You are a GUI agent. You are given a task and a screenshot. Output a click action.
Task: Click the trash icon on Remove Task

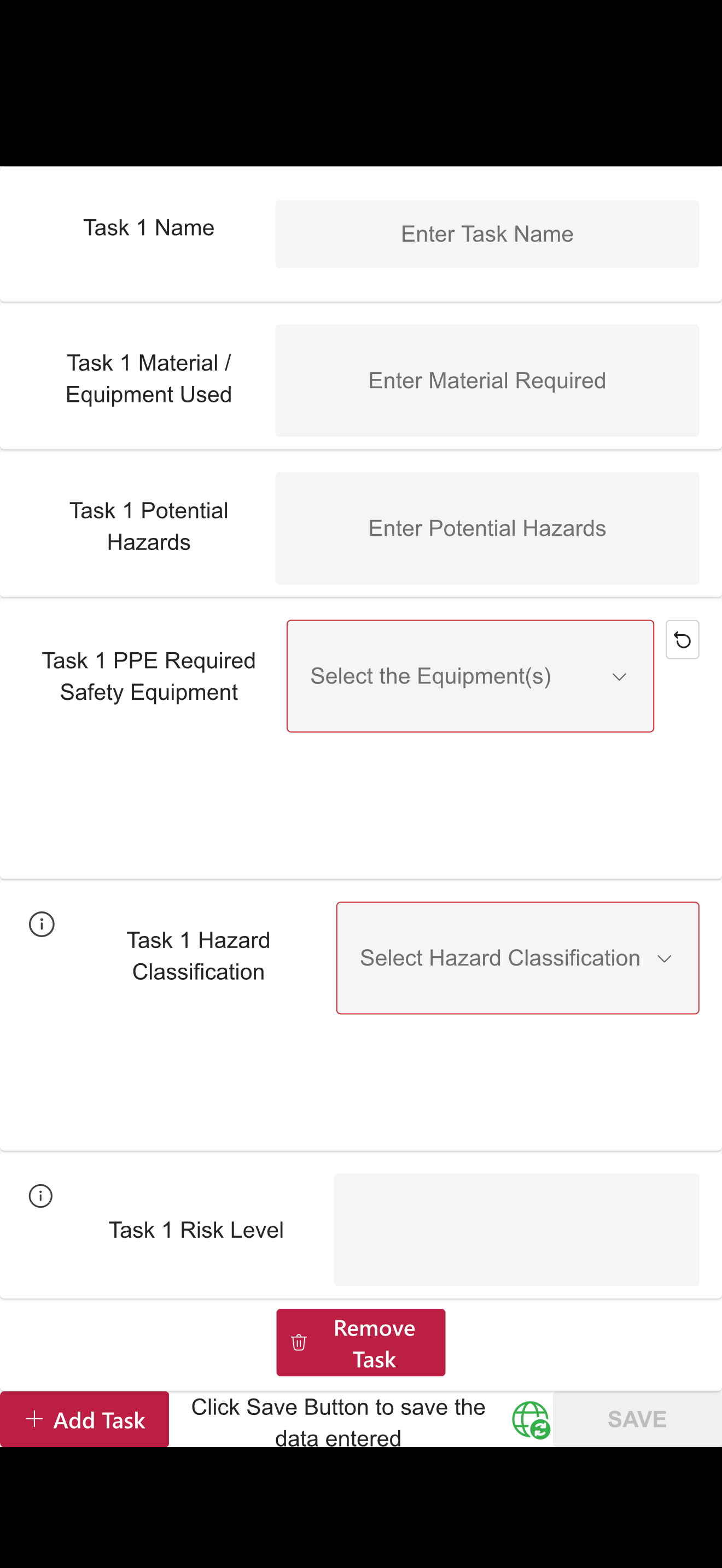299,1342
